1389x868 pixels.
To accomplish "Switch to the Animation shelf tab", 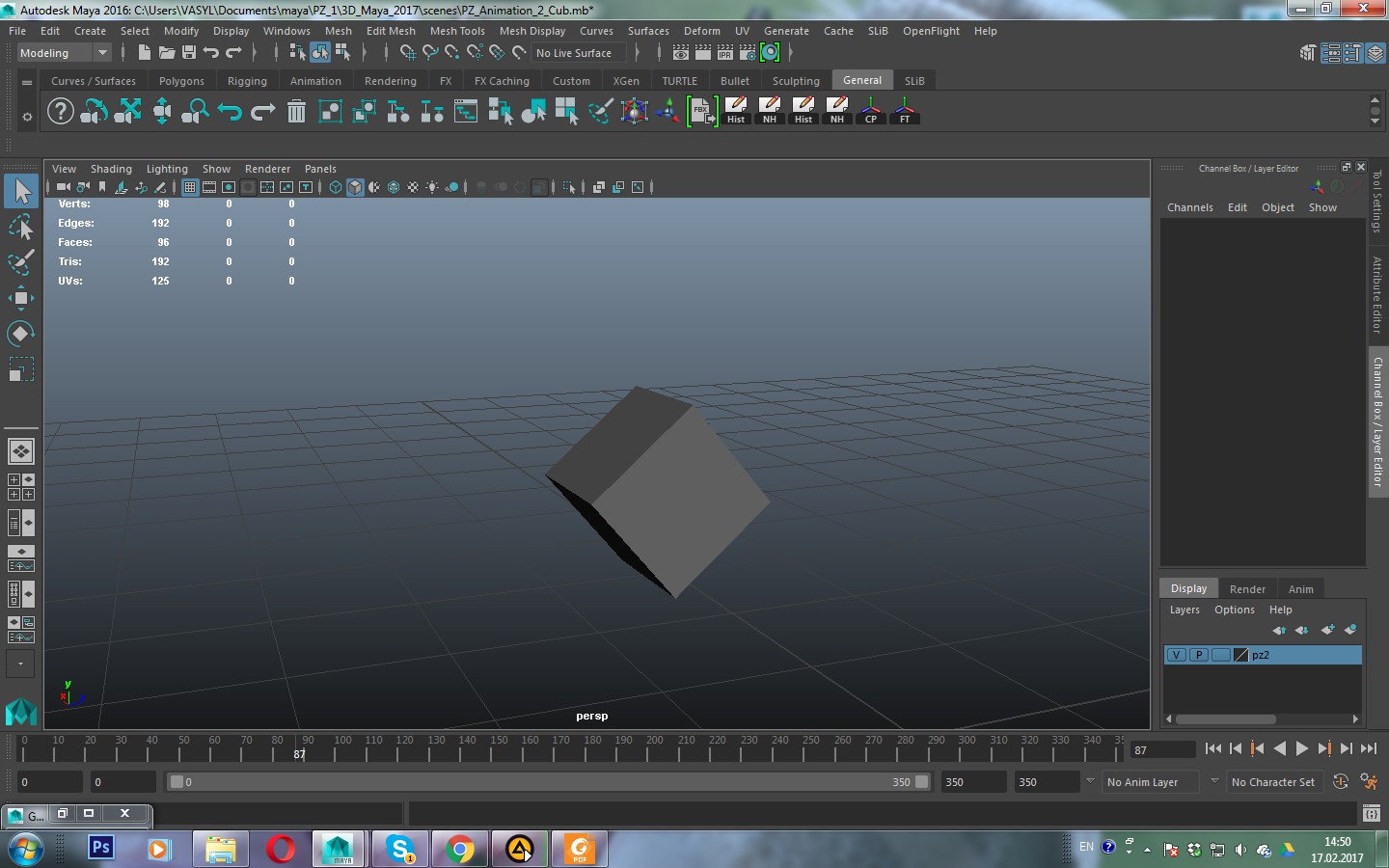I will point(315,81).
